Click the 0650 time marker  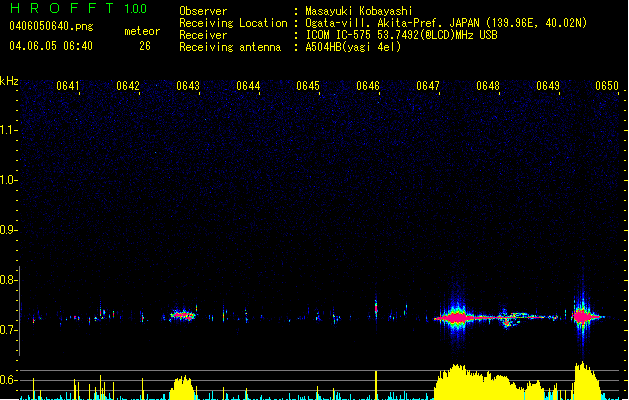coord(607,86)
